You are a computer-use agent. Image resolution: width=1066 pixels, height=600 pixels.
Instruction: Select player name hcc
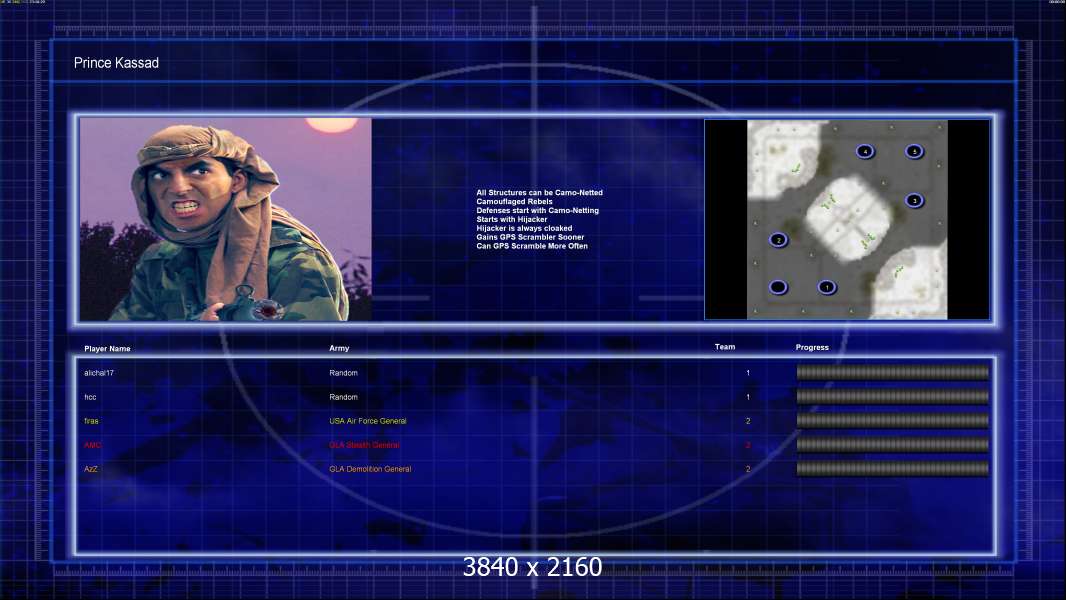tap(90, 397)
